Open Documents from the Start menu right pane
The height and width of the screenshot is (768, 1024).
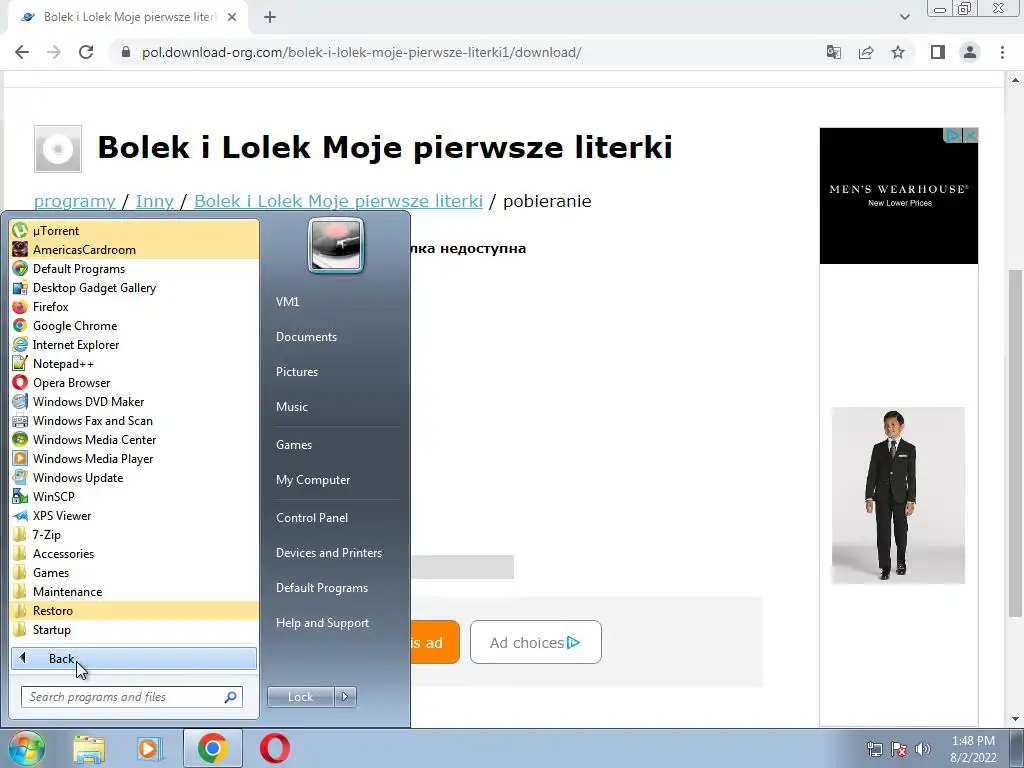306,336
